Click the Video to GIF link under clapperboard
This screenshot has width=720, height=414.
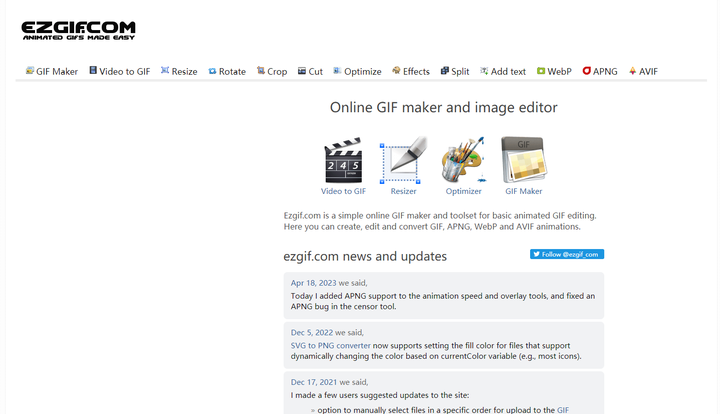pyautogui.click(x=343, y=191)
